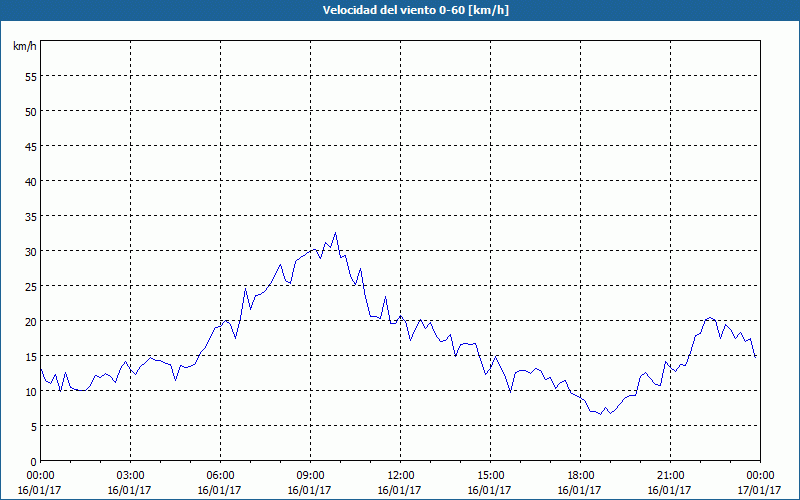Viewport: 800px width, 500px height.
Task: Click the 21:00 time axis label
Action: click(x=670, y=475)
